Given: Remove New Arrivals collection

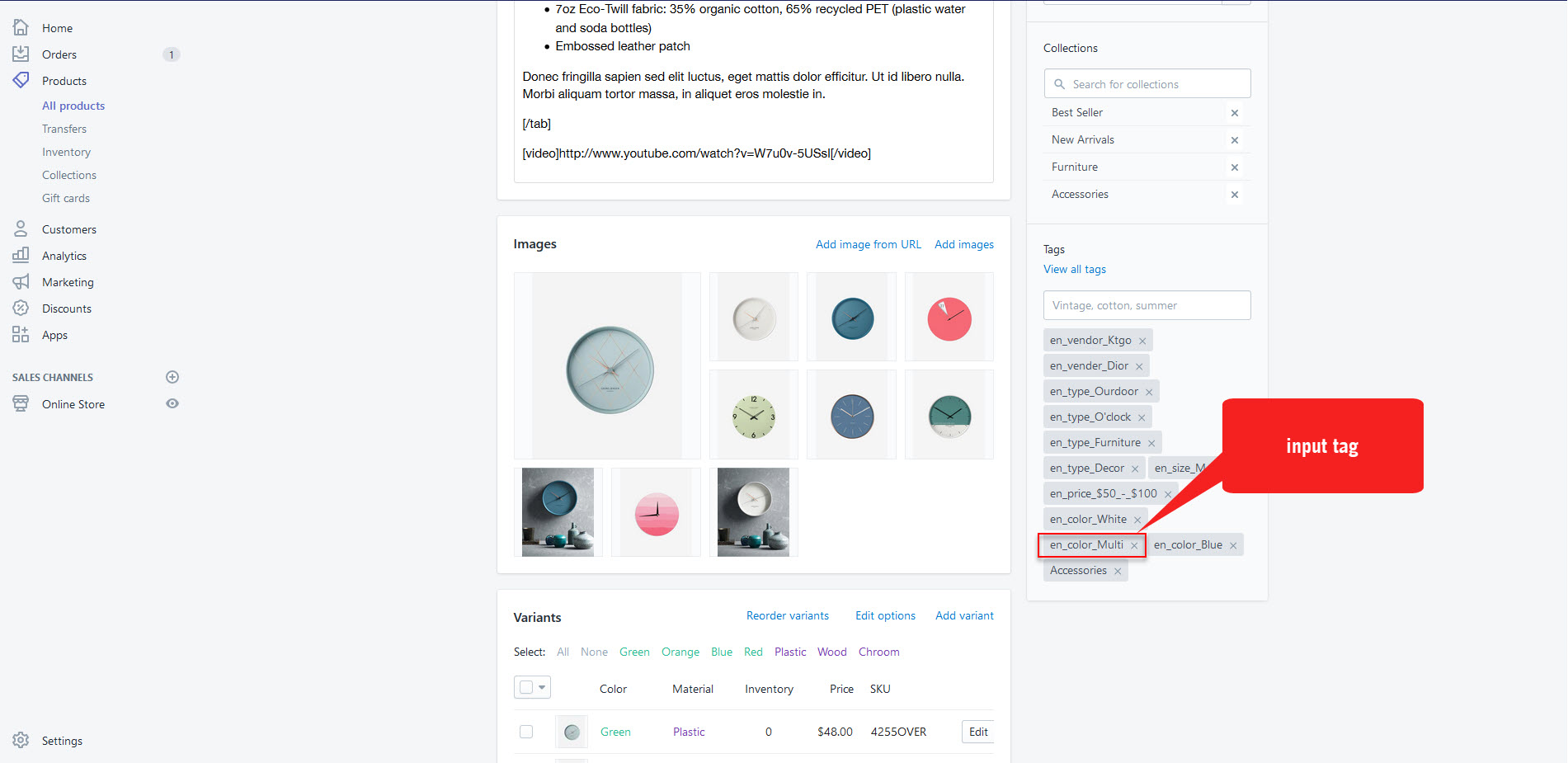Looking at the screenshot, I should [1235, 140].
